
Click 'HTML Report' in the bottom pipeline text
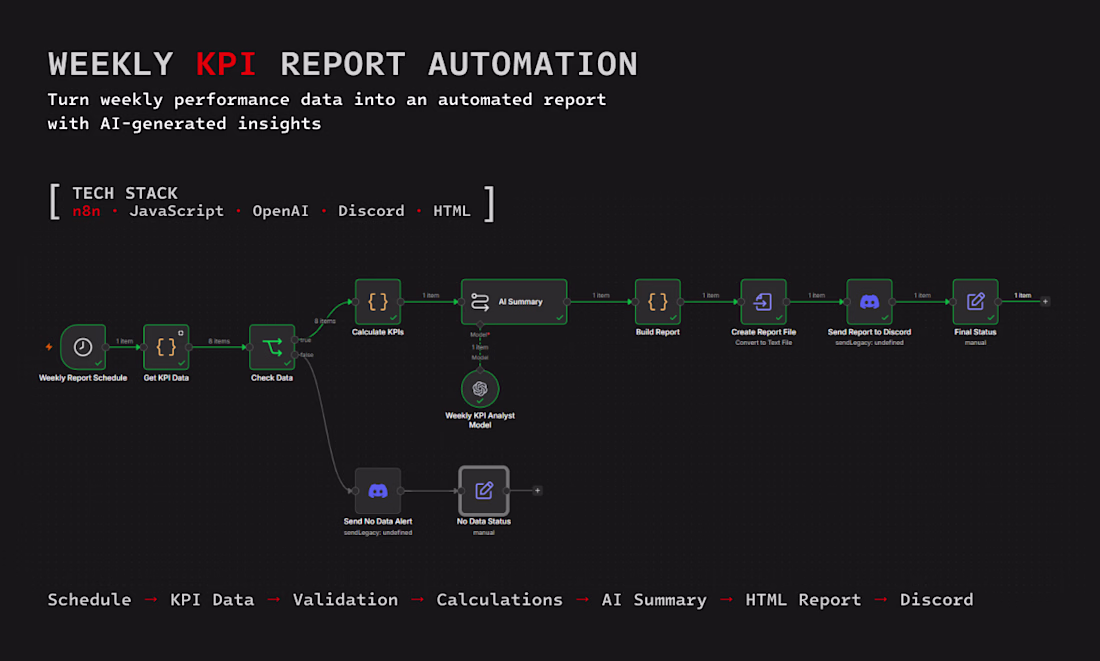point(803,600)
